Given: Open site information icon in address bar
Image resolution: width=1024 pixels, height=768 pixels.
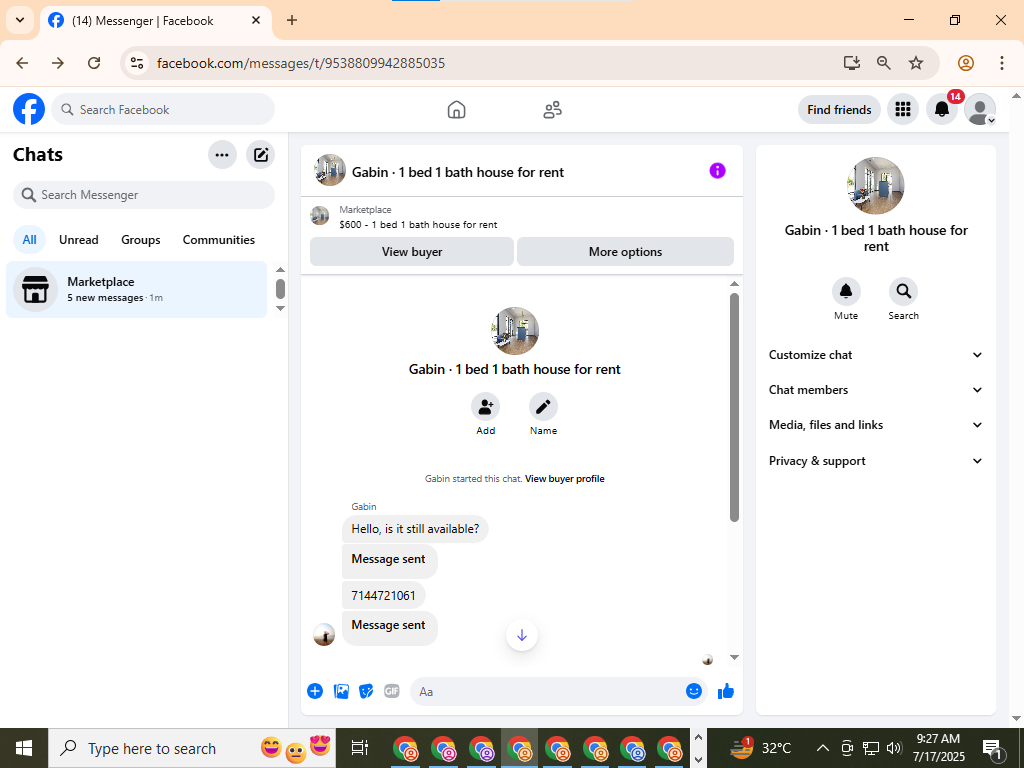Looking at the screenshot, I should [137, 63].
